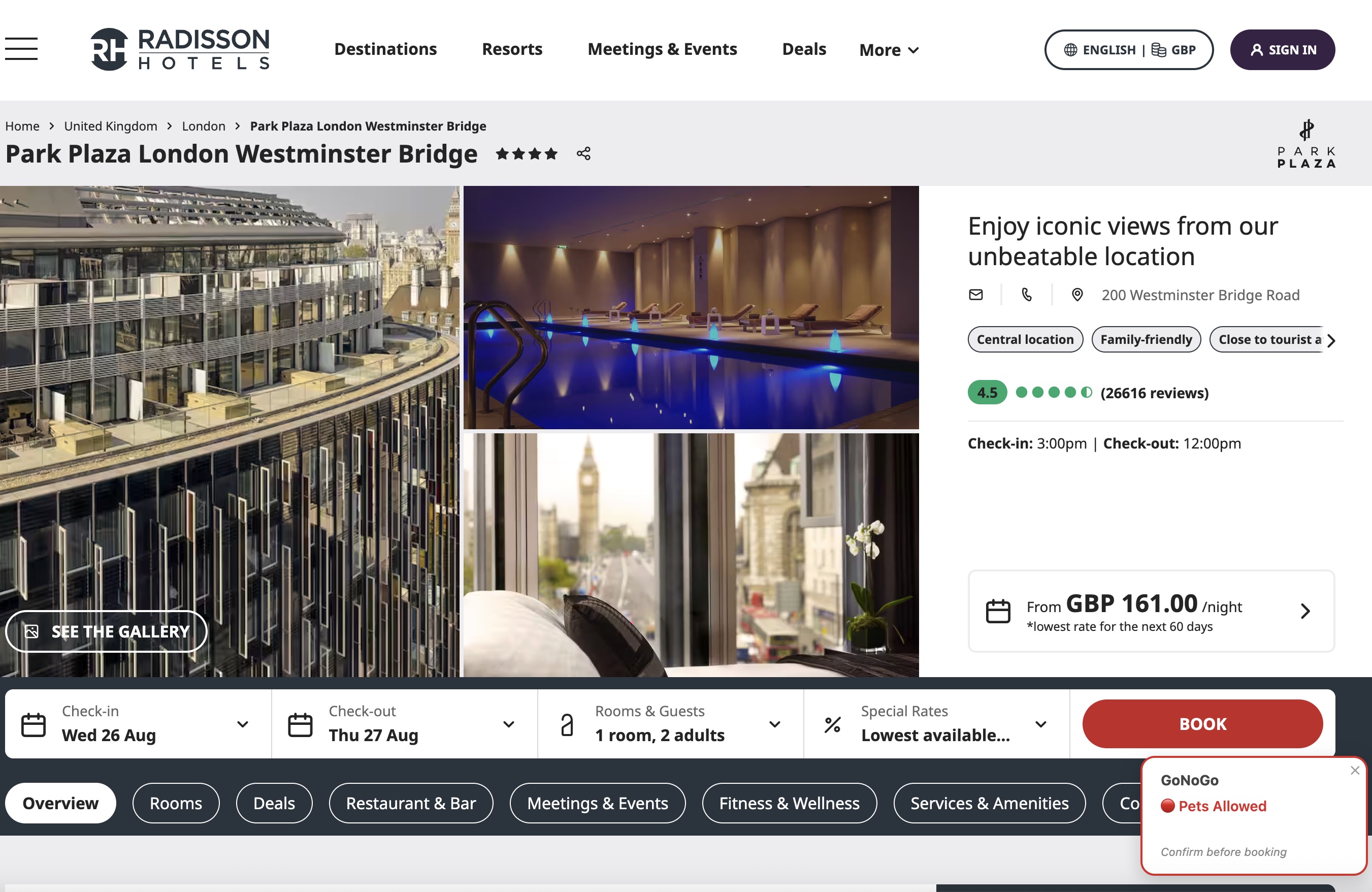The image size is (1372, 892).
Task: Click Pets Allowed status in GoNoGo
Action: (1214, 806)
